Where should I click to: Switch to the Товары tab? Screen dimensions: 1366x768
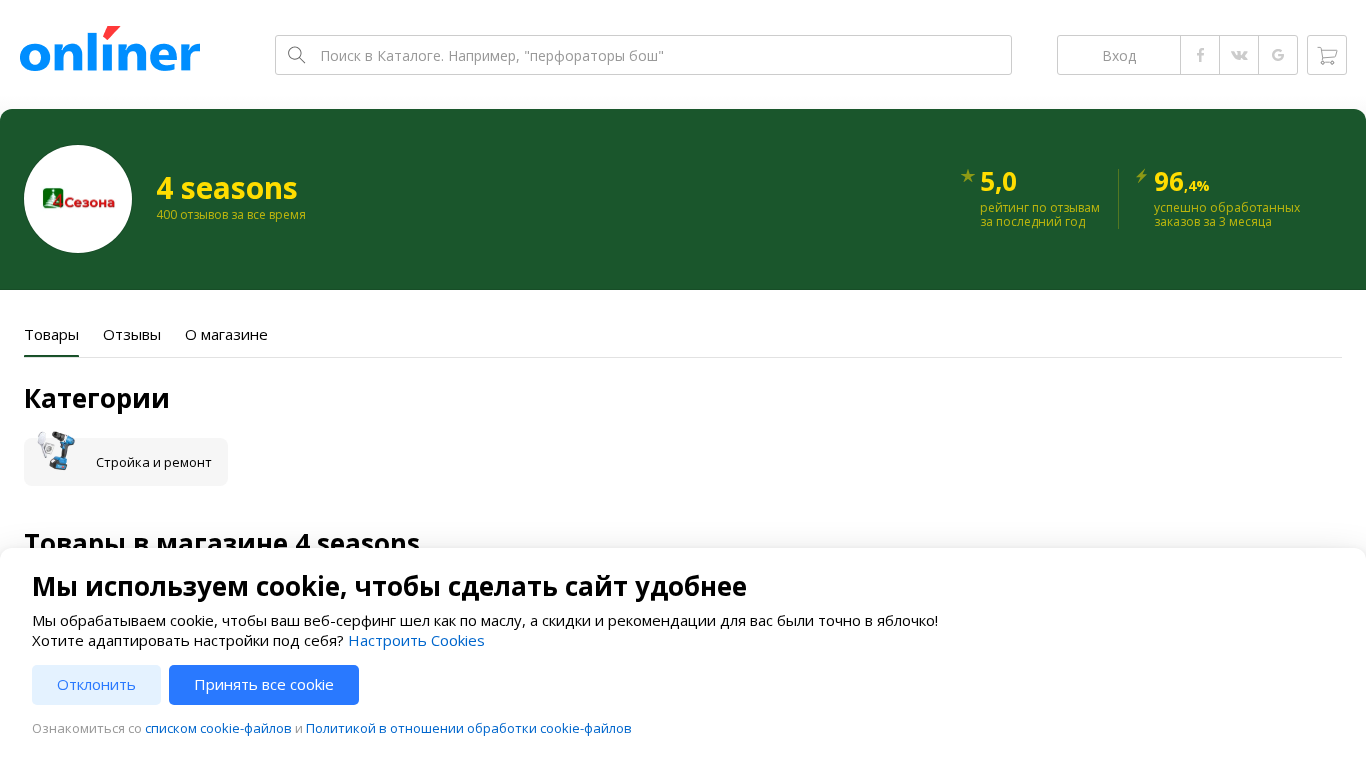pos(51,335)
